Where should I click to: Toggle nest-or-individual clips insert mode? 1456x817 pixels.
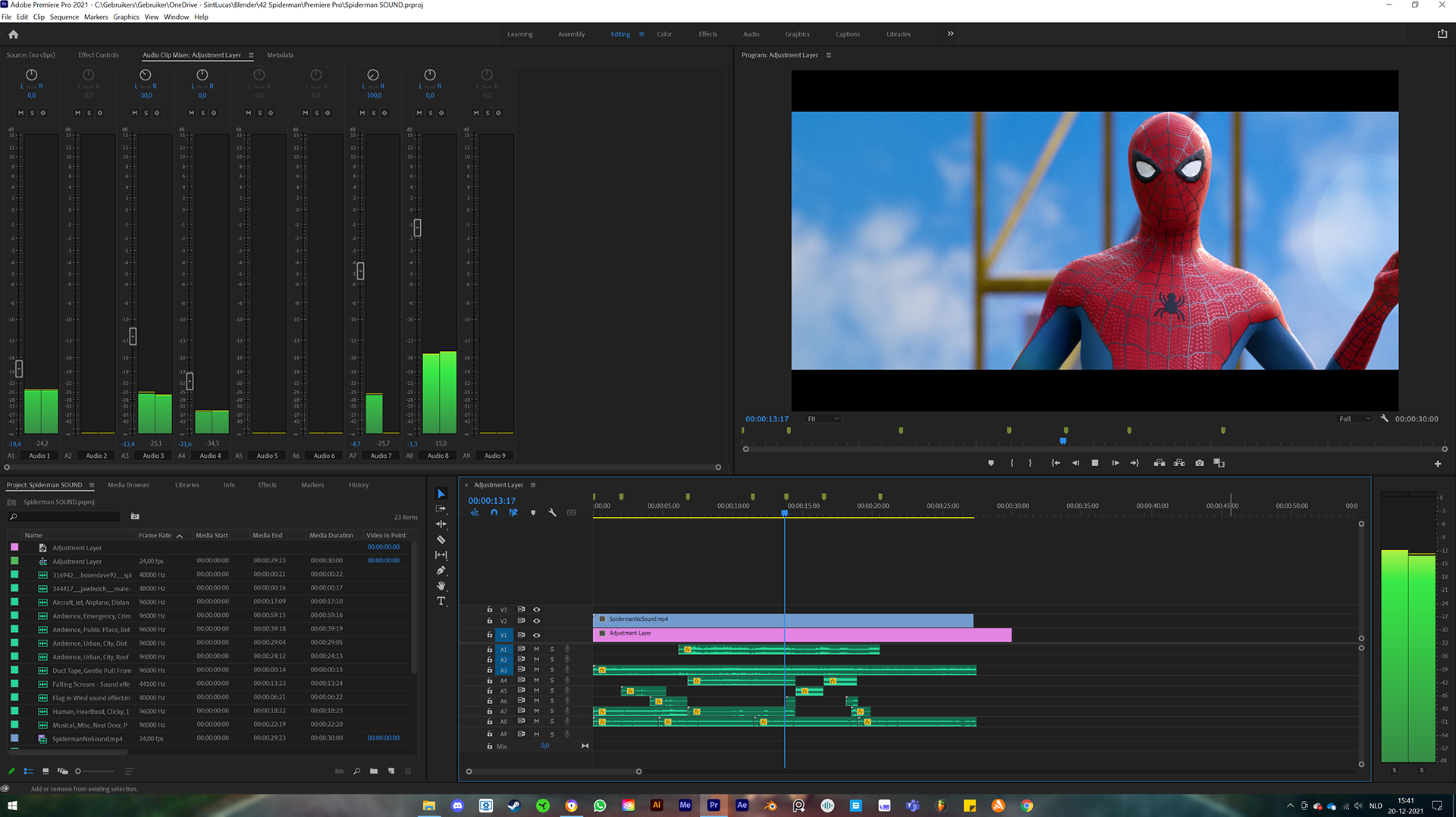475,513
